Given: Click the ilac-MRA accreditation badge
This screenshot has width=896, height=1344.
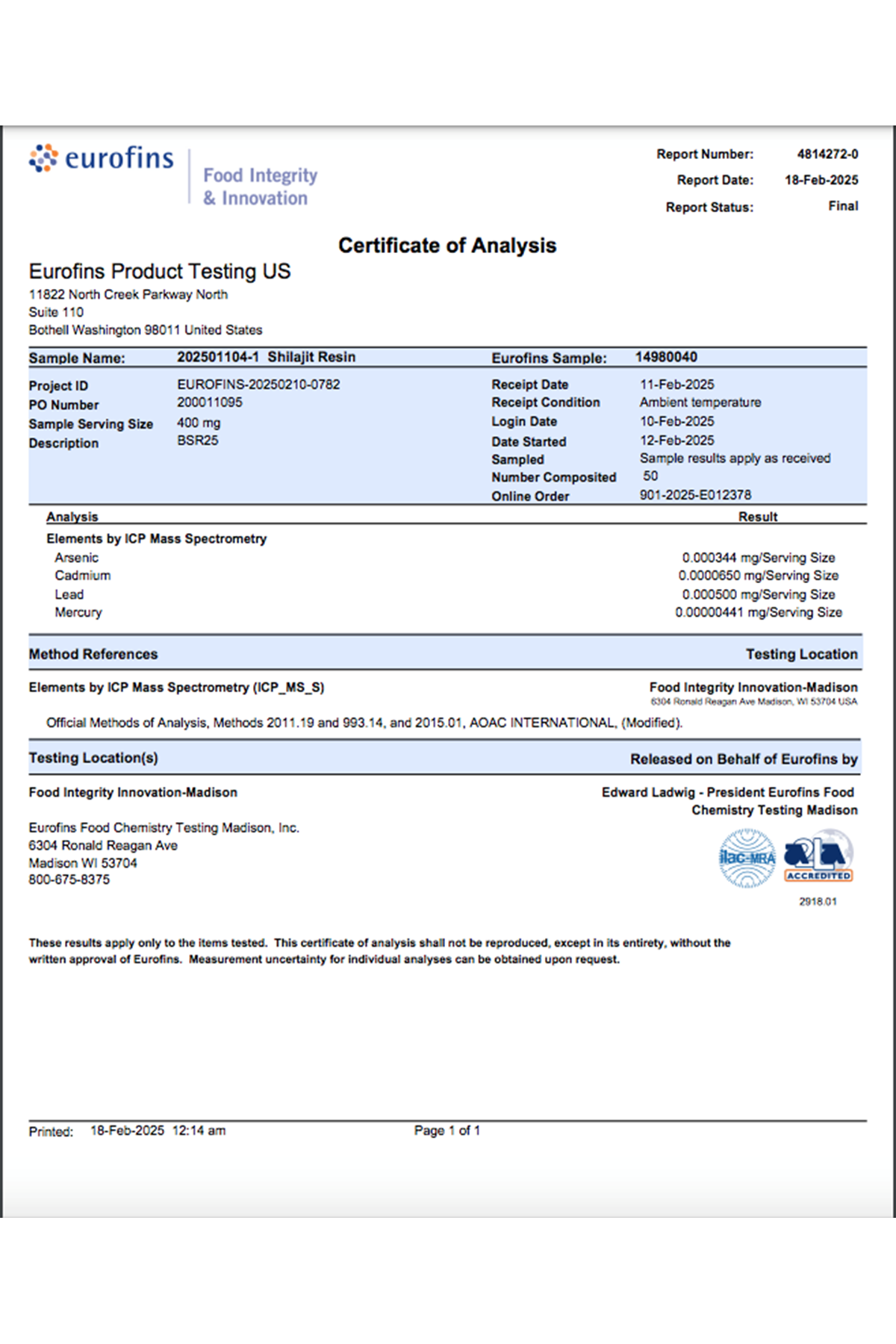Looking at the screenshot, I should 747,859.
